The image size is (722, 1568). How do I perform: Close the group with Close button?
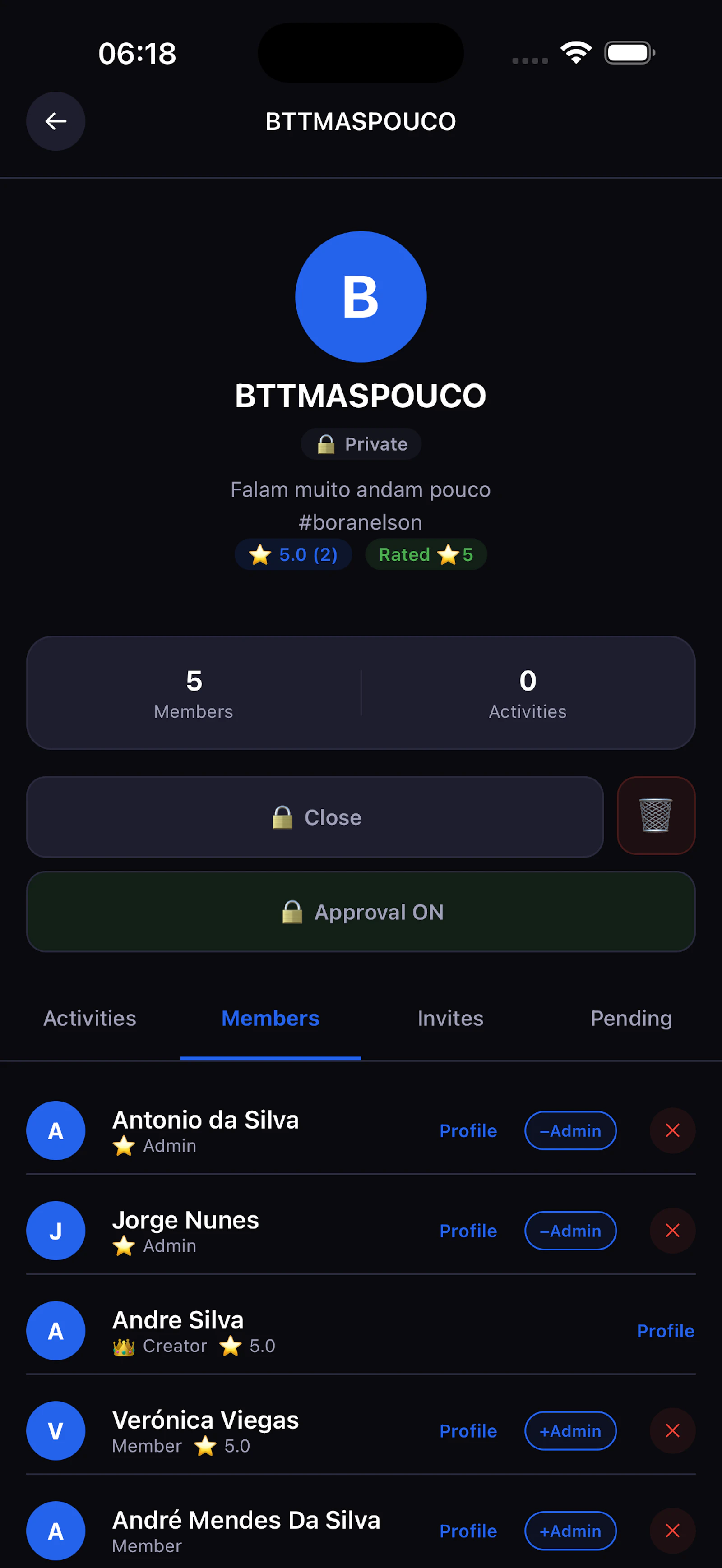[x=315, y=817]
